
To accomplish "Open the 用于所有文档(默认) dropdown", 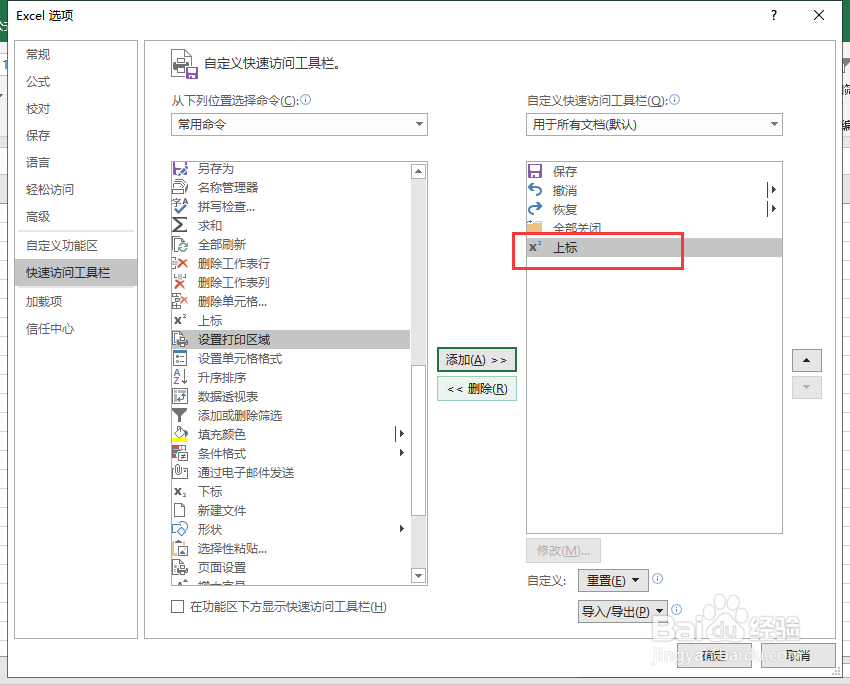I will point(654,125).
